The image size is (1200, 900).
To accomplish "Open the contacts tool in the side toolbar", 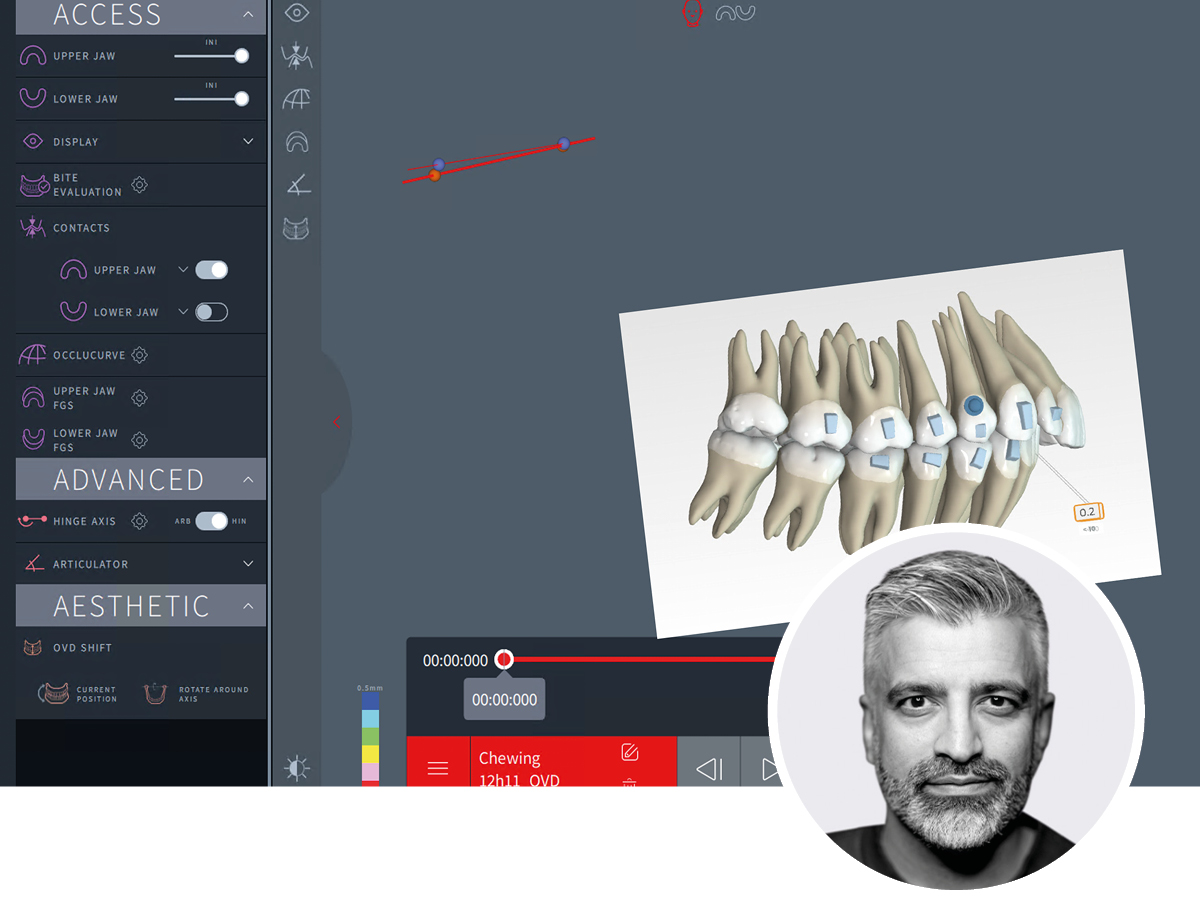I will [x=295, y=56].
